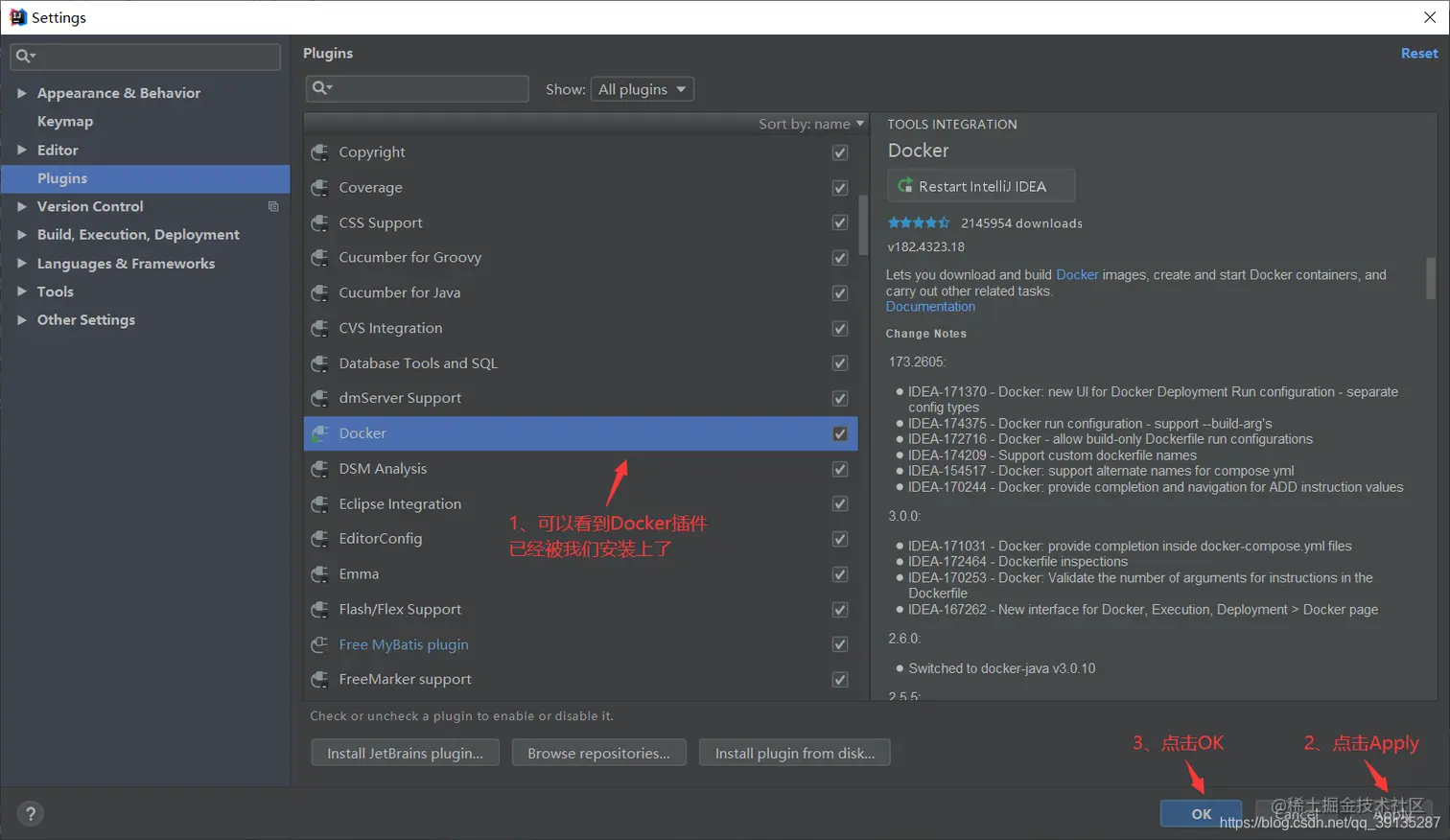Viewport: 1450px width, 840px height.
Task: Expand Appearance & Behavior settings
Action: pyautogui.click(x=21, y=93)
